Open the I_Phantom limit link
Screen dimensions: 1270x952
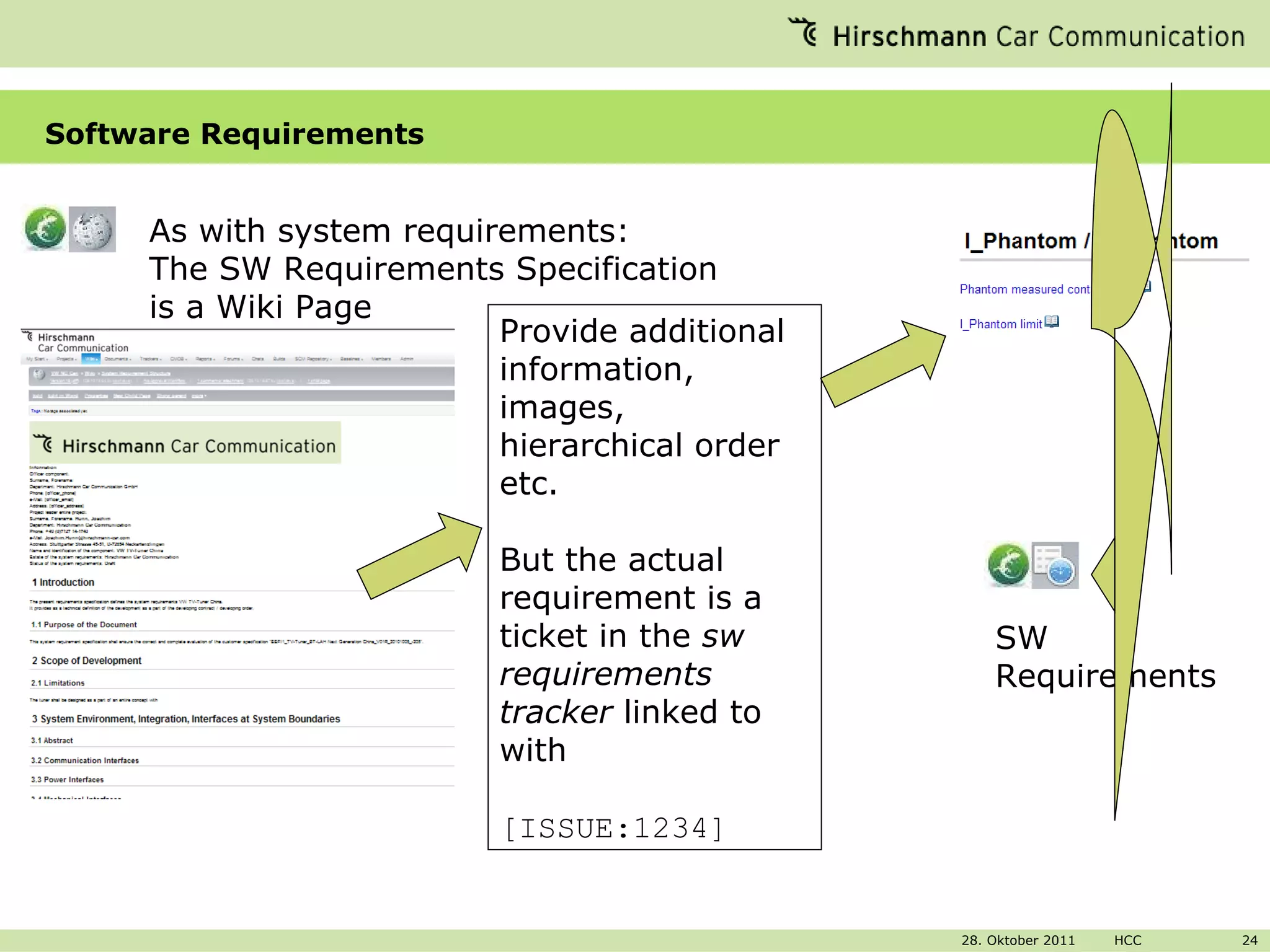click(1001, 324)
